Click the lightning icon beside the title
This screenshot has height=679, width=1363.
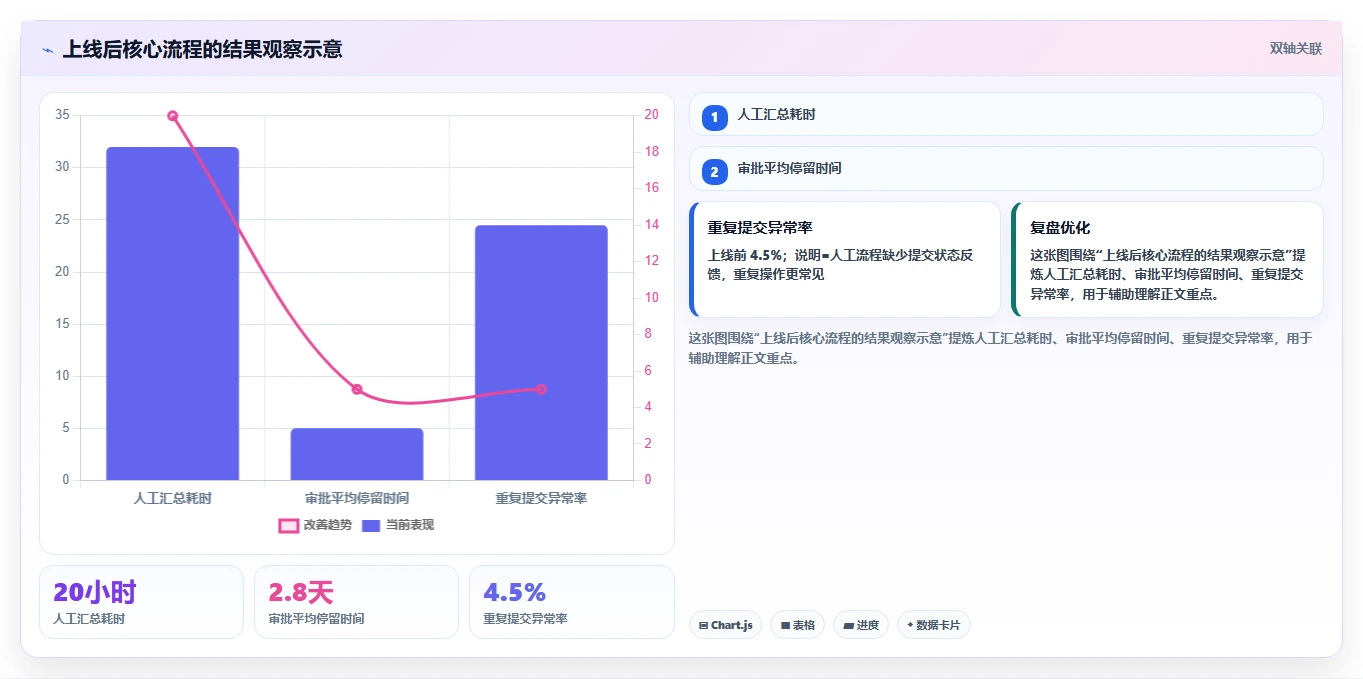tap(47, 50)
